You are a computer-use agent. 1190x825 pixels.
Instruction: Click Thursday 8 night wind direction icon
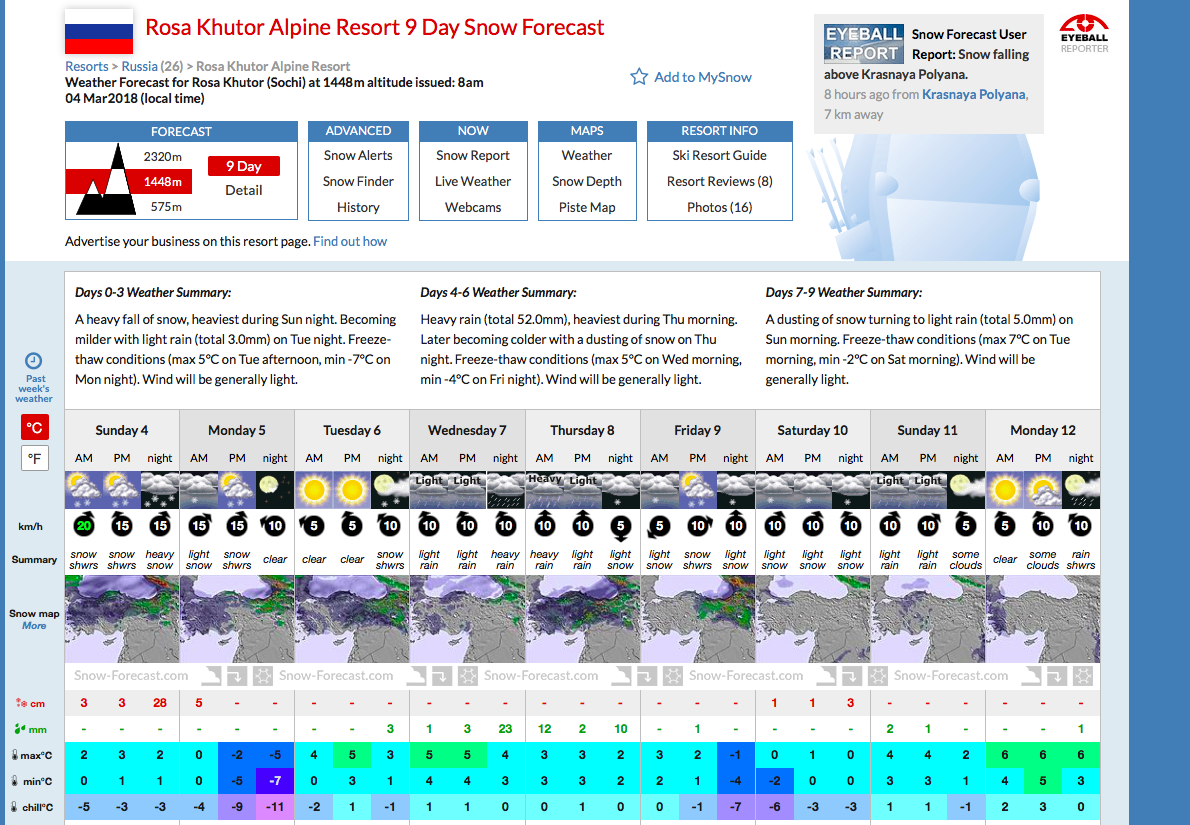pos(620,525)
